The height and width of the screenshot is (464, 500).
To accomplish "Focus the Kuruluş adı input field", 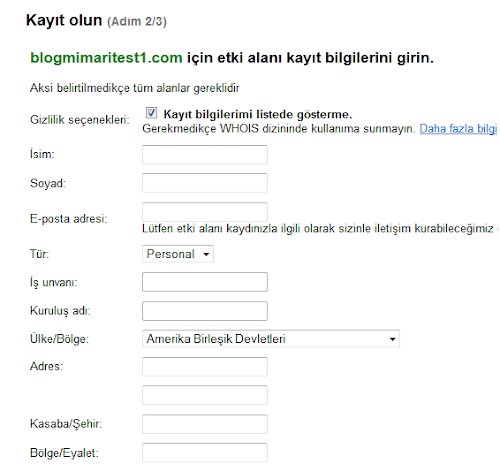I will pyautogui.click(x=205, y=311).
